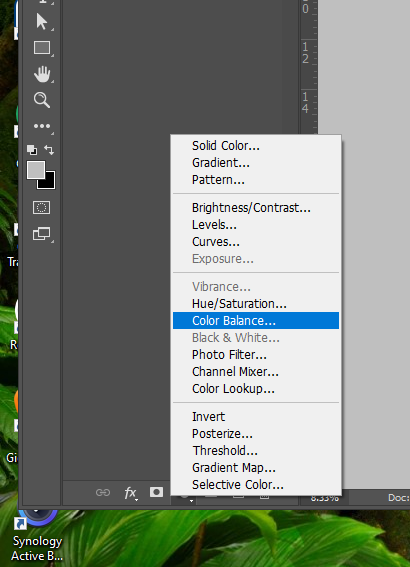Image resolution: width=410 pixels, height=567 pixels.
Task: Reset default foreground and background colors
Action: coord(32,149)
